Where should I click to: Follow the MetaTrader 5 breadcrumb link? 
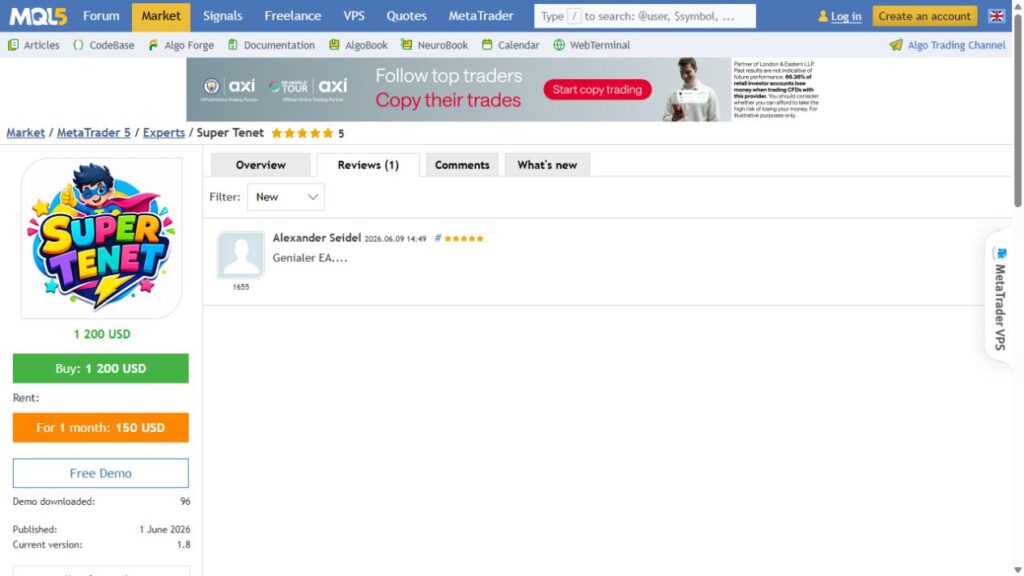click(93, 133)
